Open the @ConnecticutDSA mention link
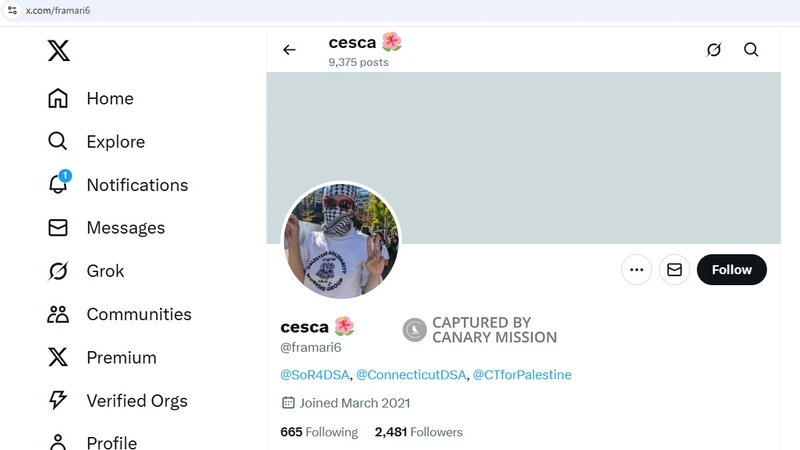800x450 pixels. pos(410,375)
